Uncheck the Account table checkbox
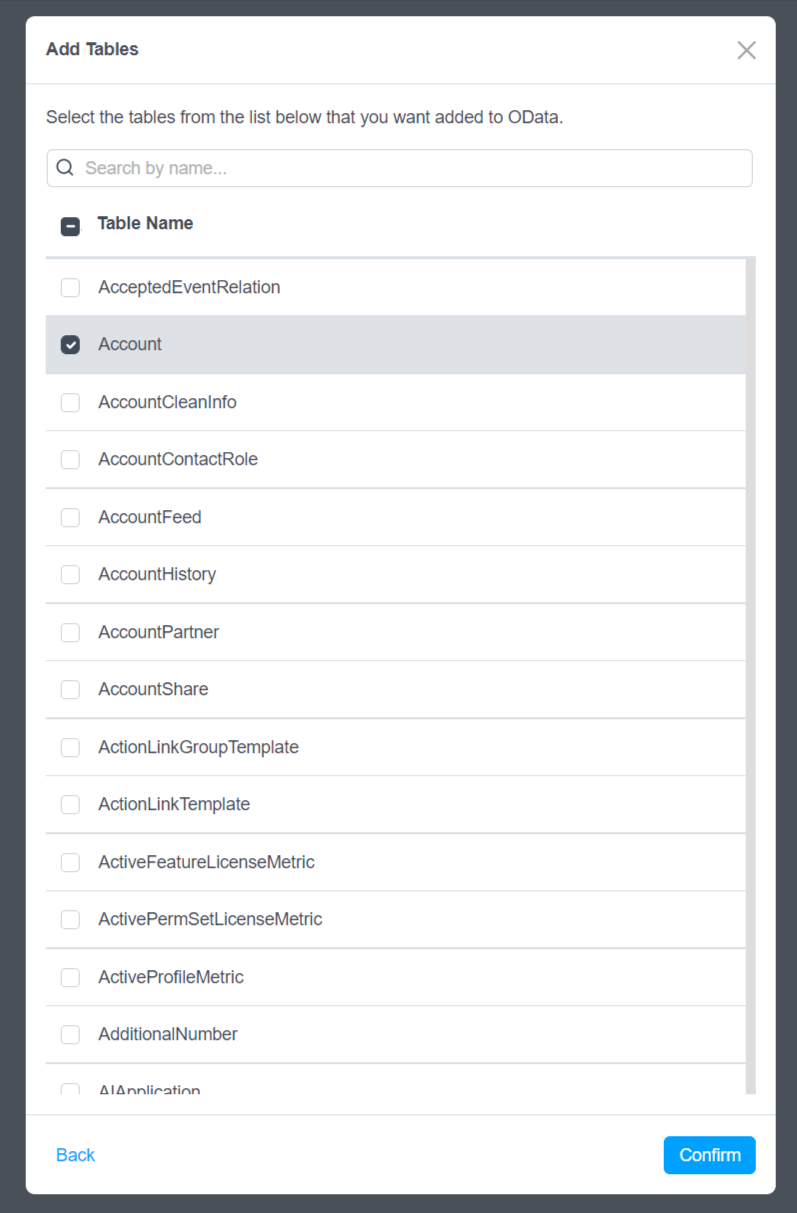This screenshot has height=1213, width=797. [70, 345]
